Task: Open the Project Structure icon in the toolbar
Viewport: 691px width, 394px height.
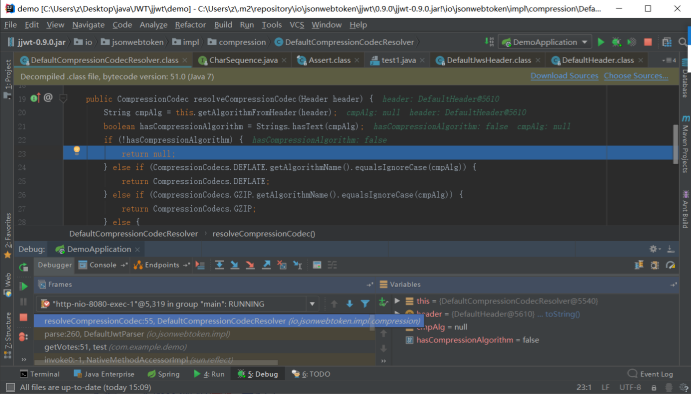Action: tap(667, 42)
